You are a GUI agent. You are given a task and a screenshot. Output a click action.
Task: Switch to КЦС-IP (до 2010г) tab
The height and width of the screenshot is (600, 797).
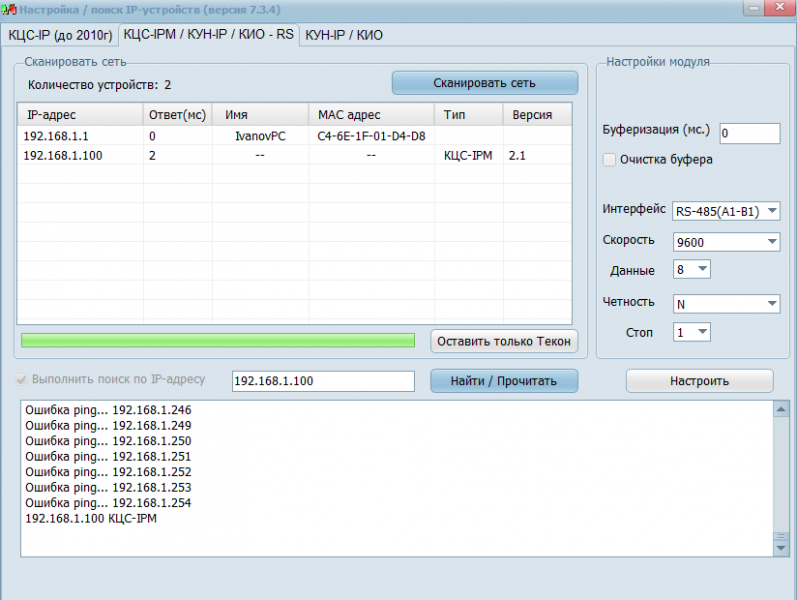point(60,35)
